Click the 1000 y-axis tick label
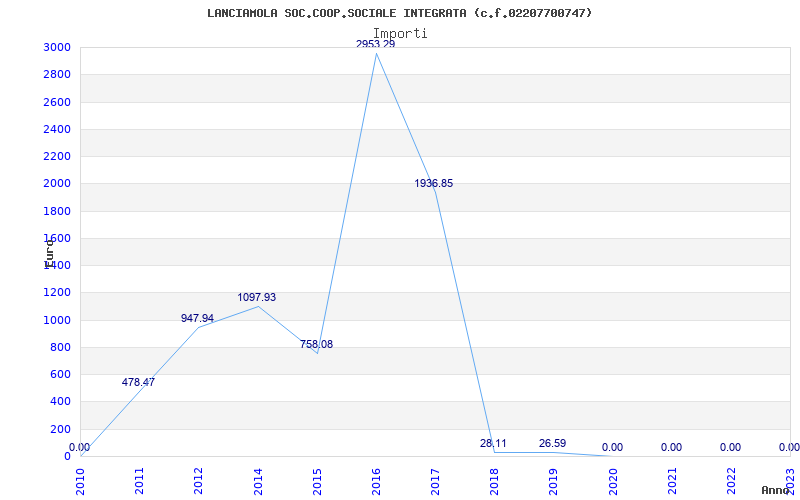Screen dimensions: 800x500 (x=57, y=320)
